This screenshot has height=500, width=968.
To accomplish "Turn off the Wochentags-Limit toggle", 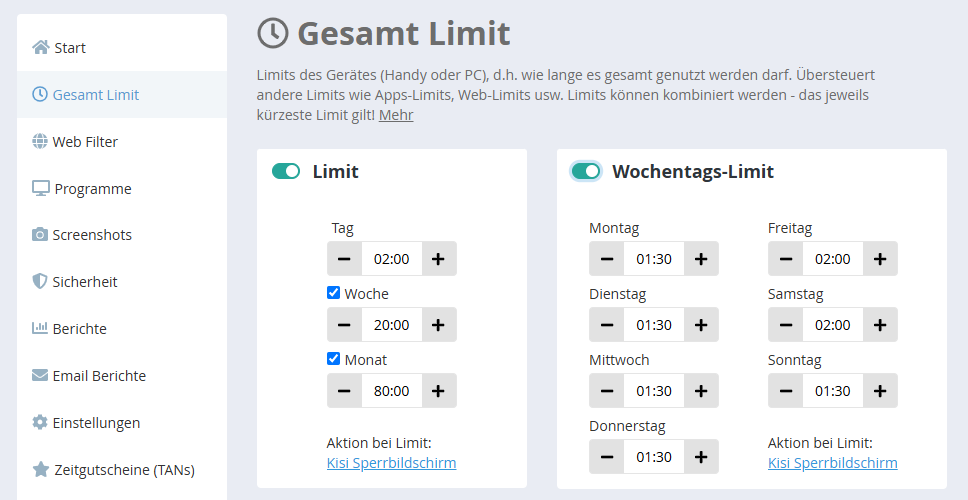I will [585, 172].
